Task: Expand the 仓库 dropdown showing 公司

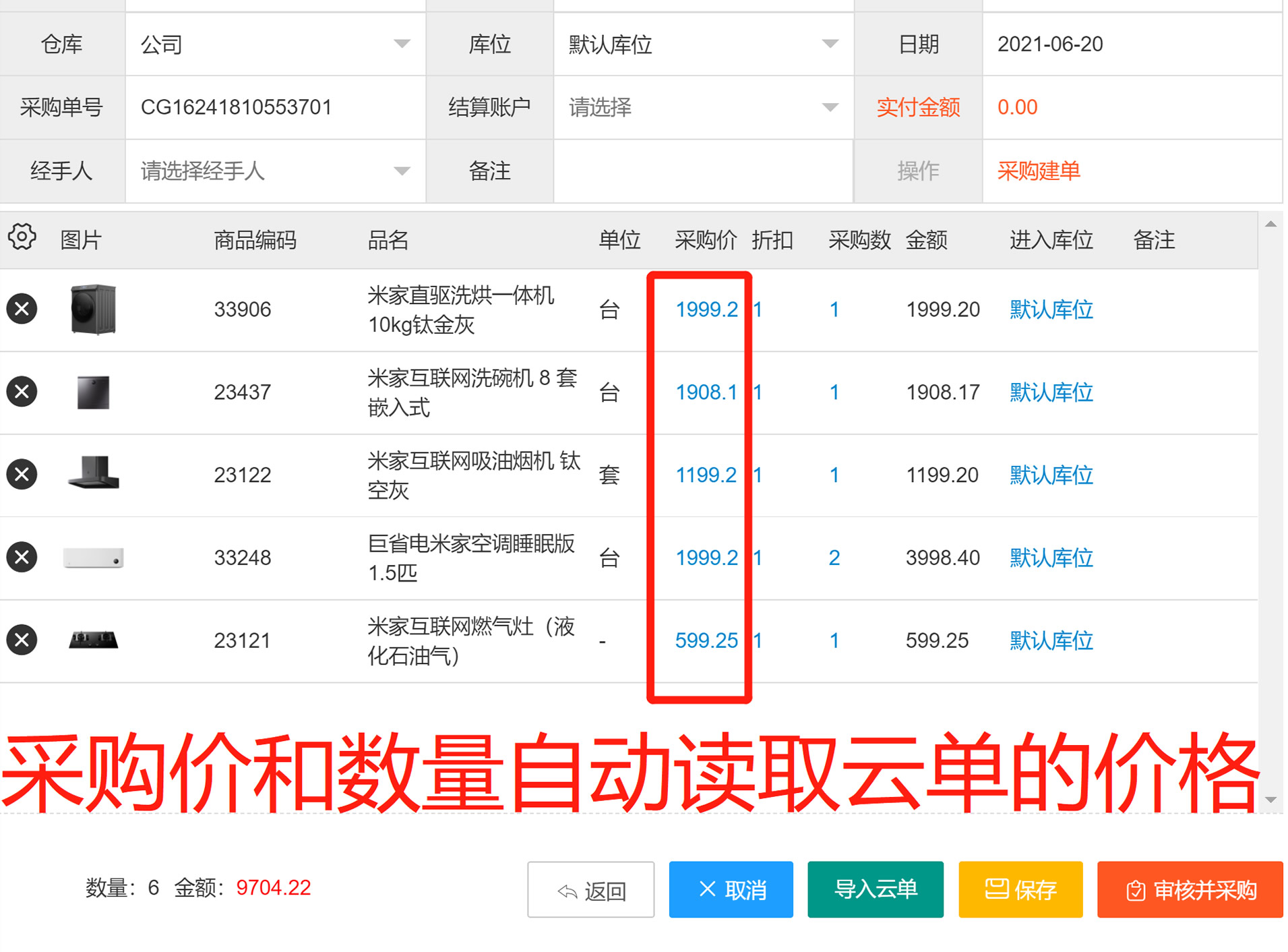Action: click(x=275, y=44)
